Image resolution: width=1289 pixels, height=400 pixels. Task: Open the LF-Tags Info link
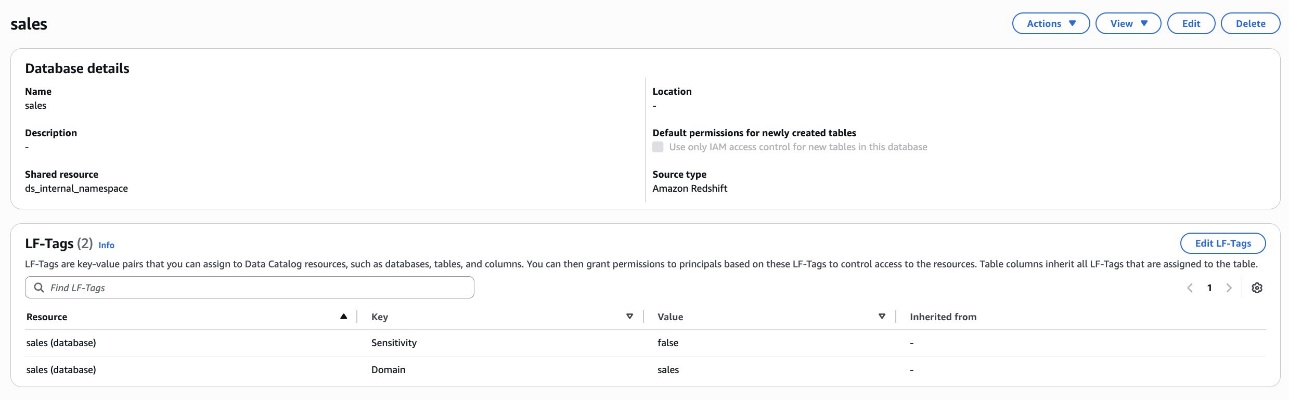[106, 244]
